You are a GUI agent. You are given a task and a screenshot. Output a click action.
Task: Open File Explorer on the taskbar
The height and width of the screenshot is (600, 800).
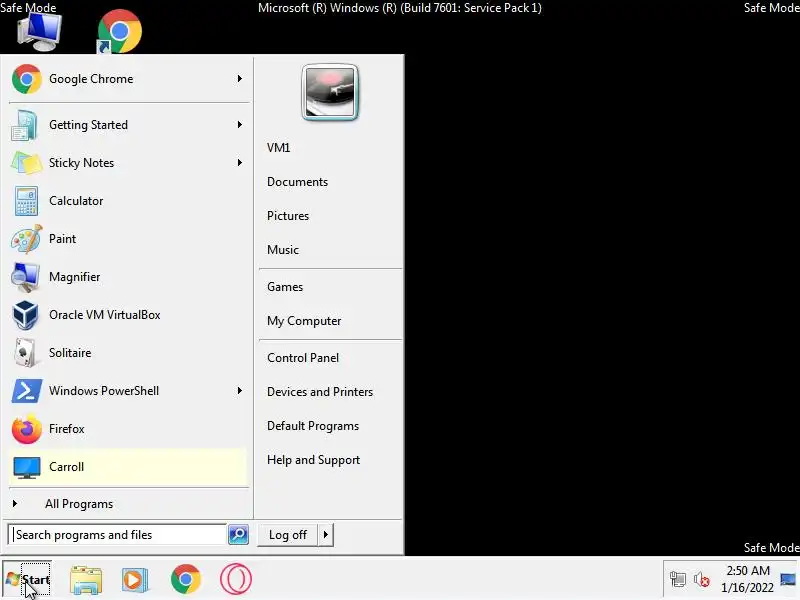pyautogui.click(x=86, y=580)
